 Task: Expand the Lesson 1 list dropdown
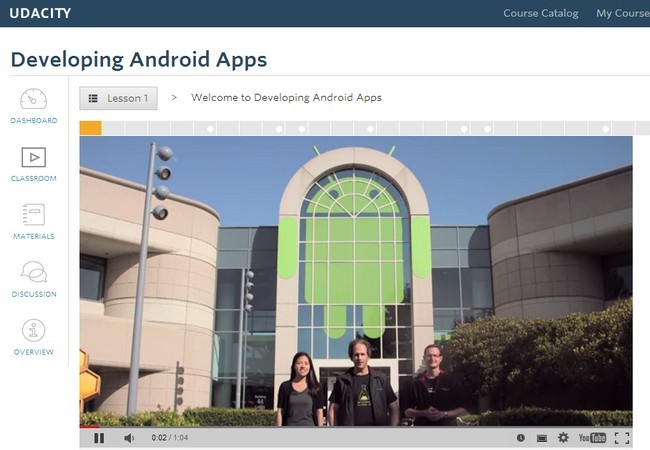click(119, 98)
